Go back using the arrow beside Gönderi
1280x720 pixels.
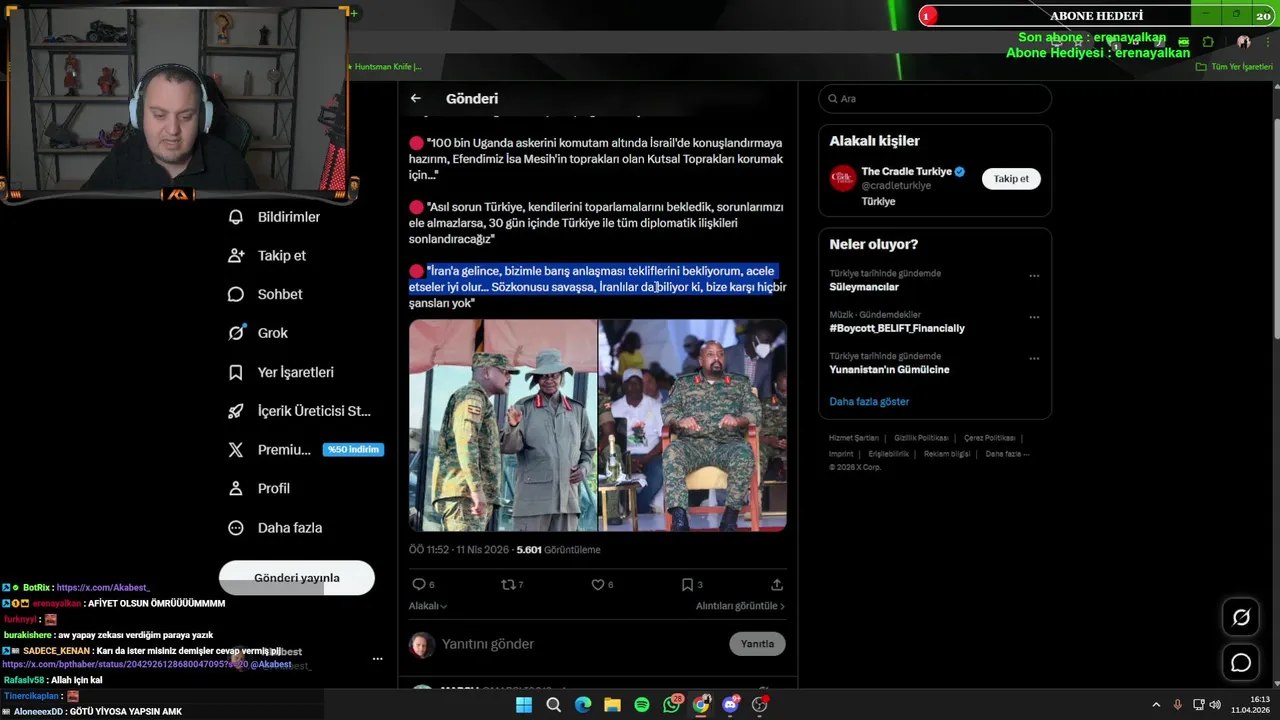point(416,98)
